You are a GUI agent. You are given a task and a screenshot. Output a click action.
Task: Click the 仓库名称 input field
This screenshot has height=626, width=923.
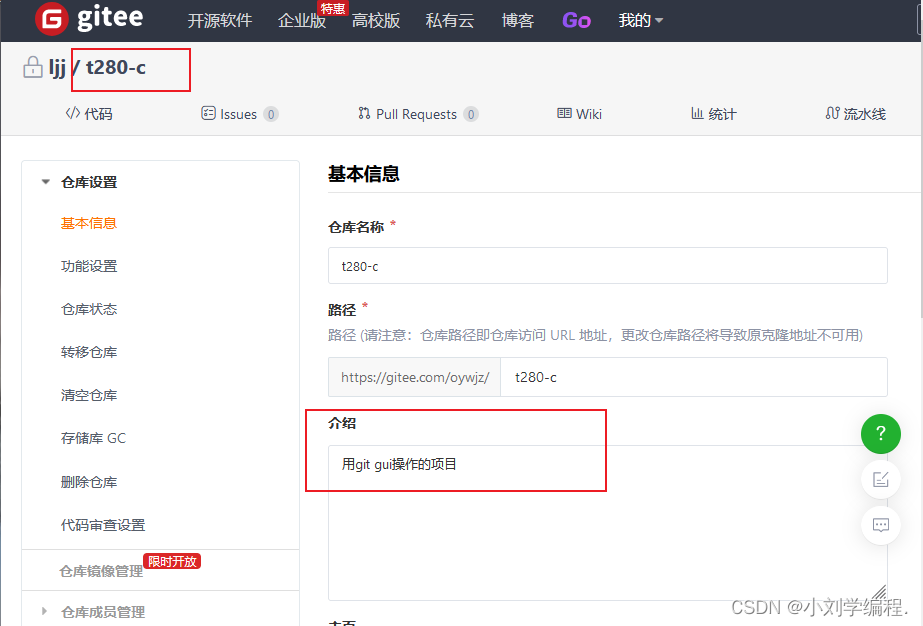click(607, 266)
